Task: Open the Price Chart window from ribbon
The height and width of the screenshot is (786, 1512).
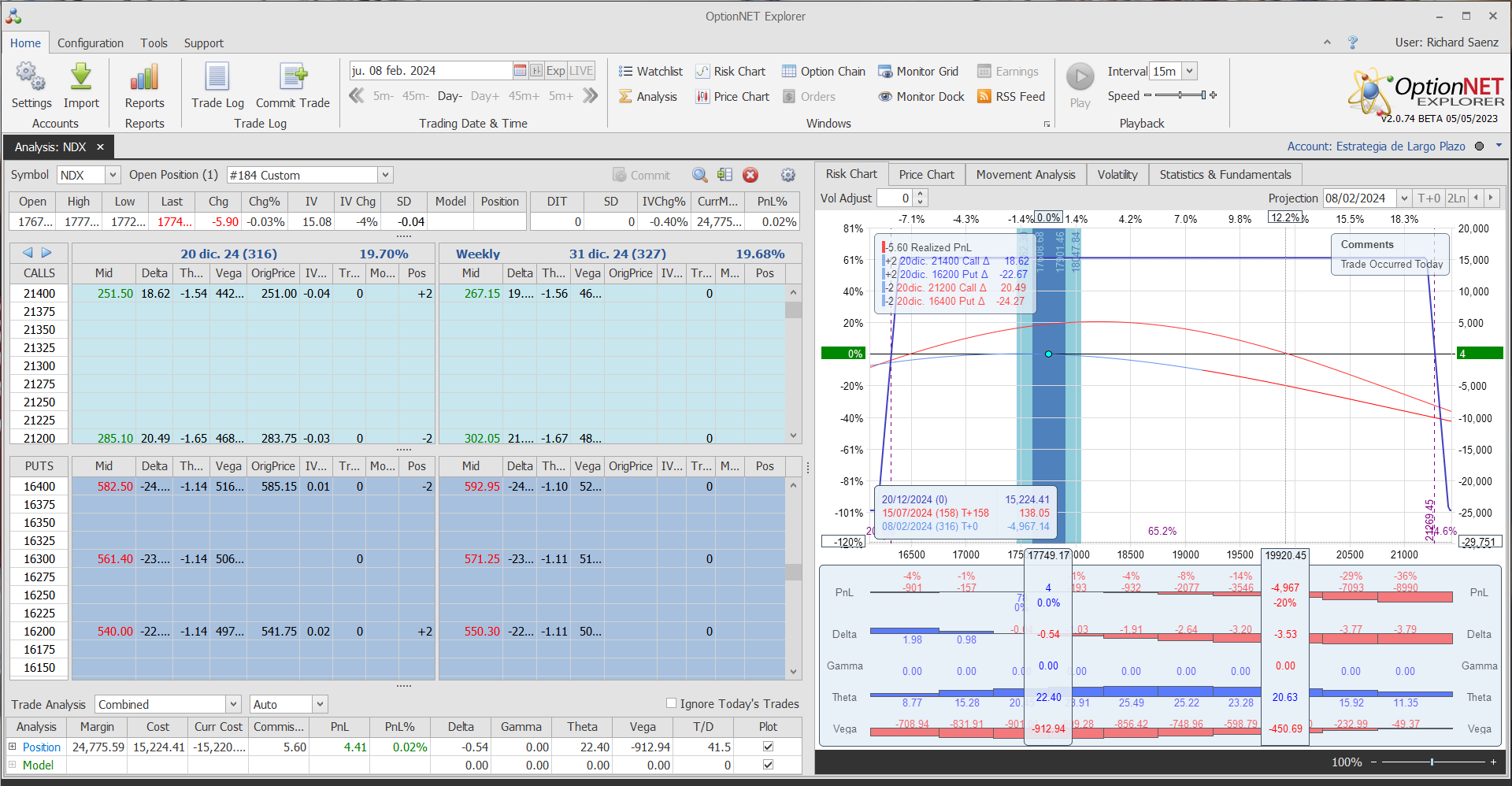Action: (732, 97)
